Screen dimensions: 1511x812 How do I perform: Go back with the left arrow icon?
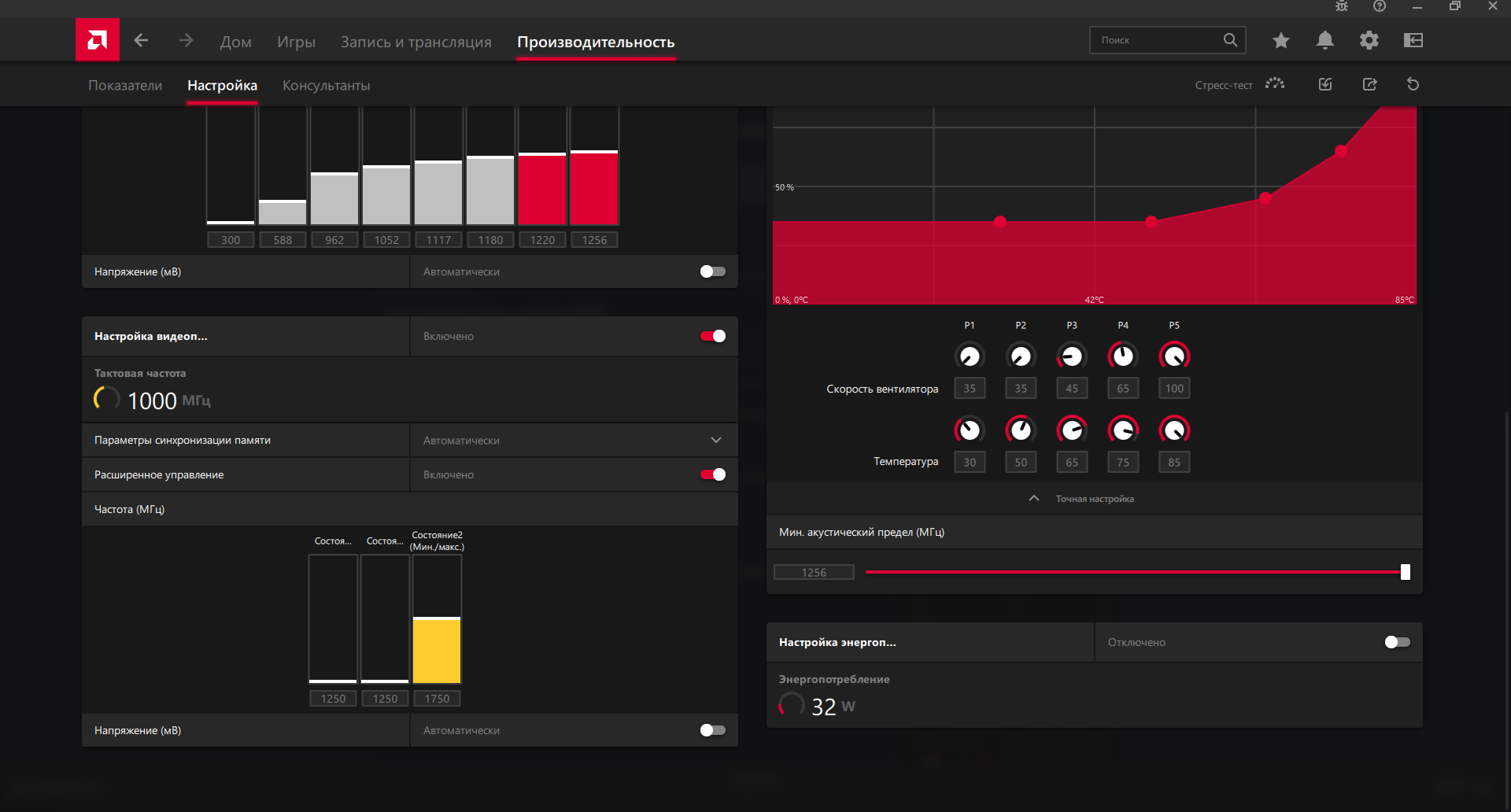(141, 40)
